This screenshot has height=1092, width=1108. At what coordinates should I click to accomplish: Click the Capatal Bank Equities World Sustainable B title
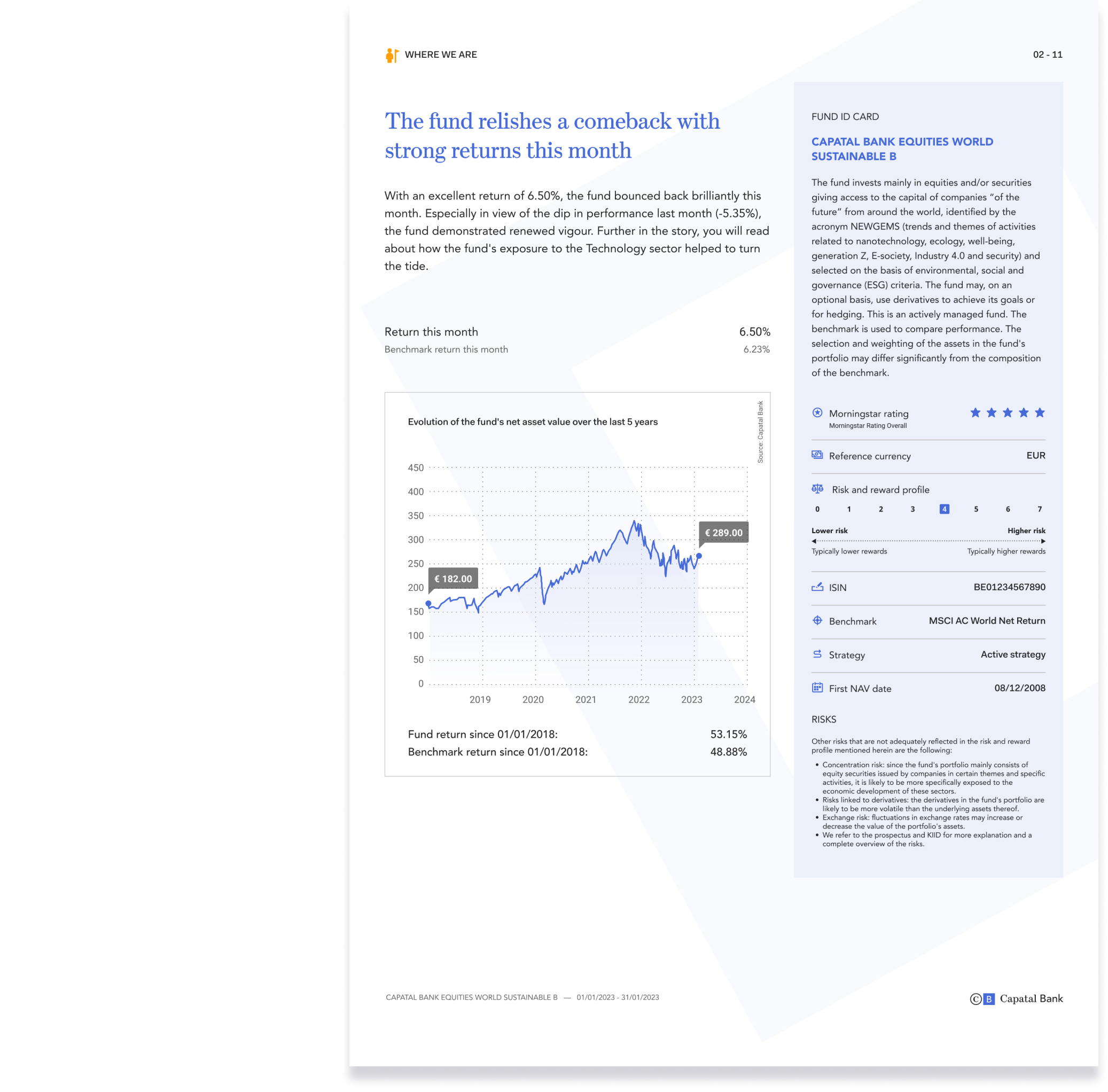pyautogui.click(x=902, y=149)
